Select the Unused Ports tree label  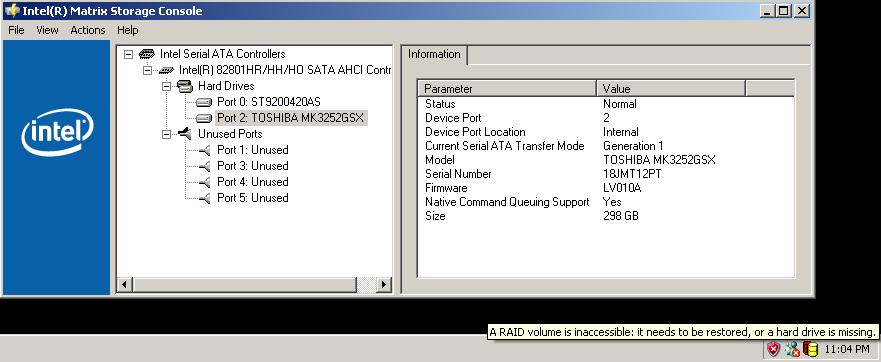click(230, 134)
